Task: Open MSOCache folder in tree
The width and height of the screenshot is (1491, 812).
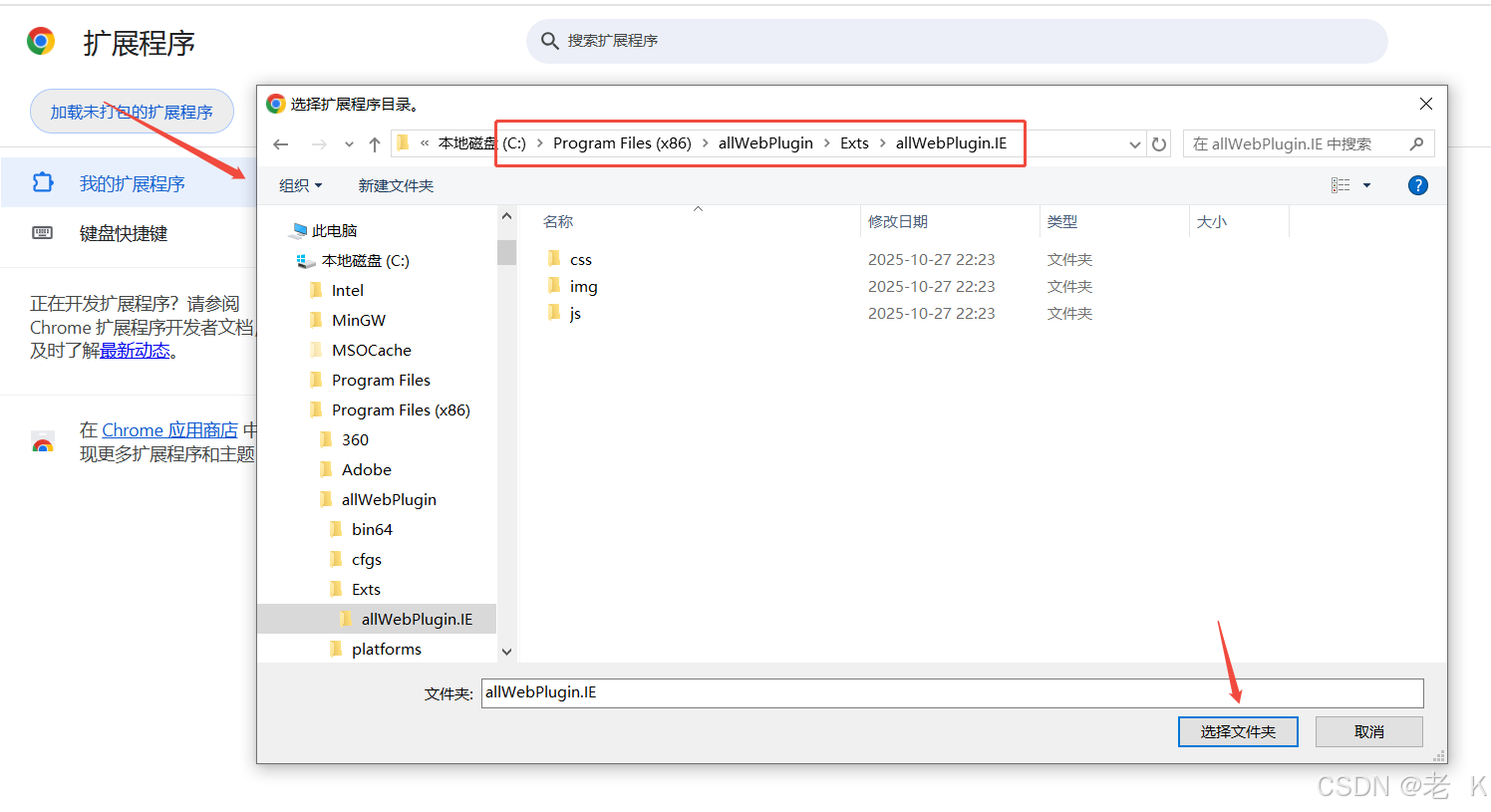Action: [371, 350]
